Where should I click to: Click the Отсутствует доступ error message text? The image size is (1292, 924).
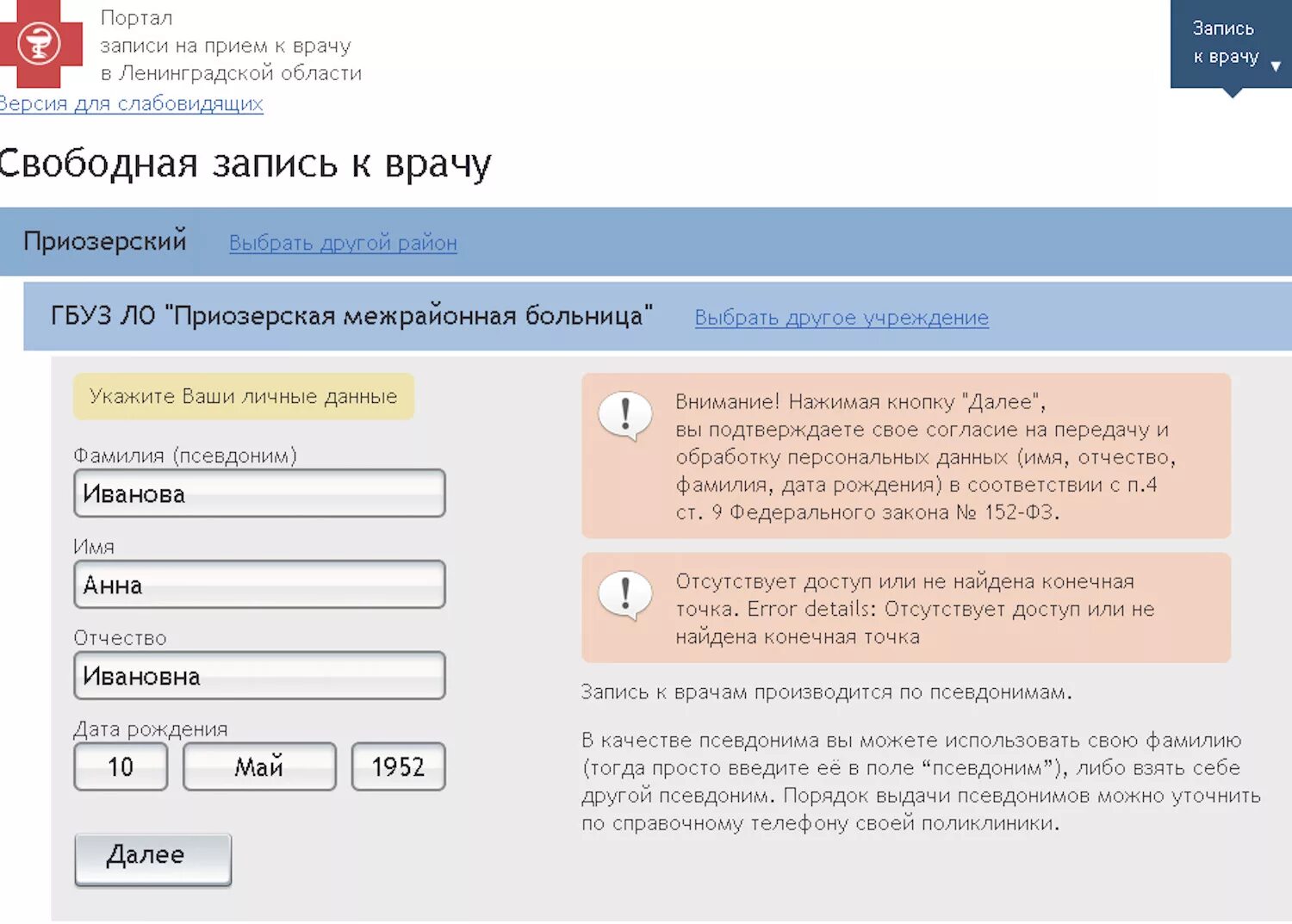point(915,609)
